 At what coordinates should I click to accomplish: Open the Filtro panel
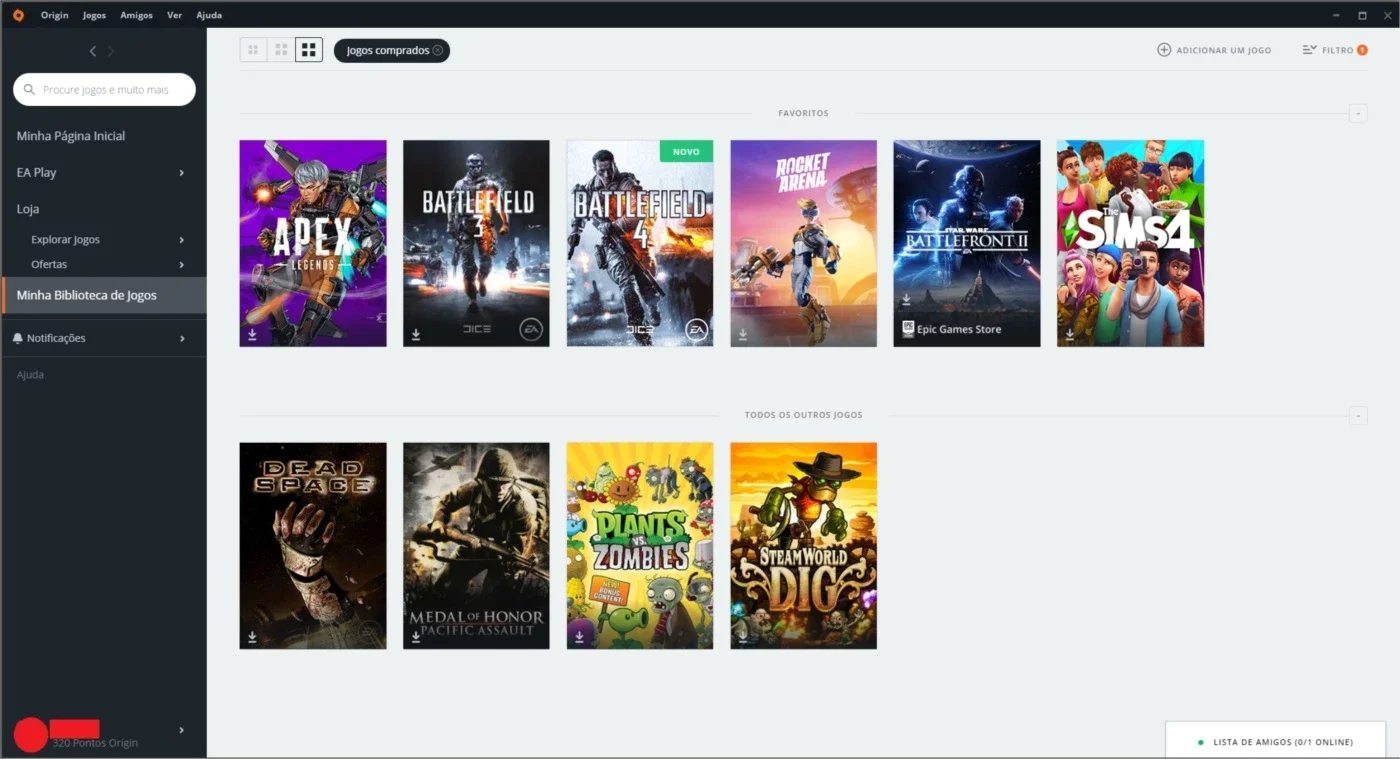[x=1335, y=50]
